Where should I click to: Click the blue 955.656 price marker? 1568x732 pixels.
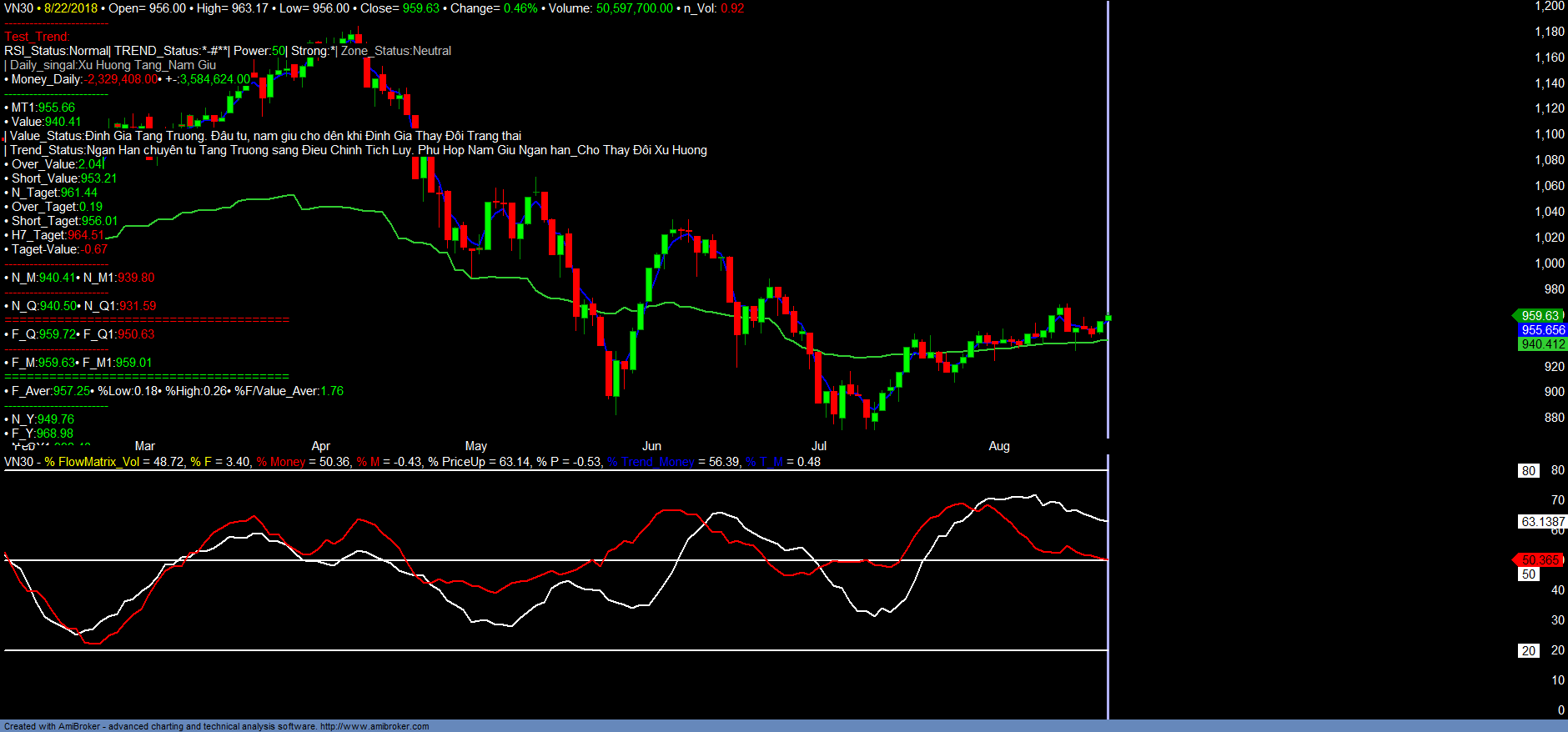pyautogui.click(x=1542, y=330)
